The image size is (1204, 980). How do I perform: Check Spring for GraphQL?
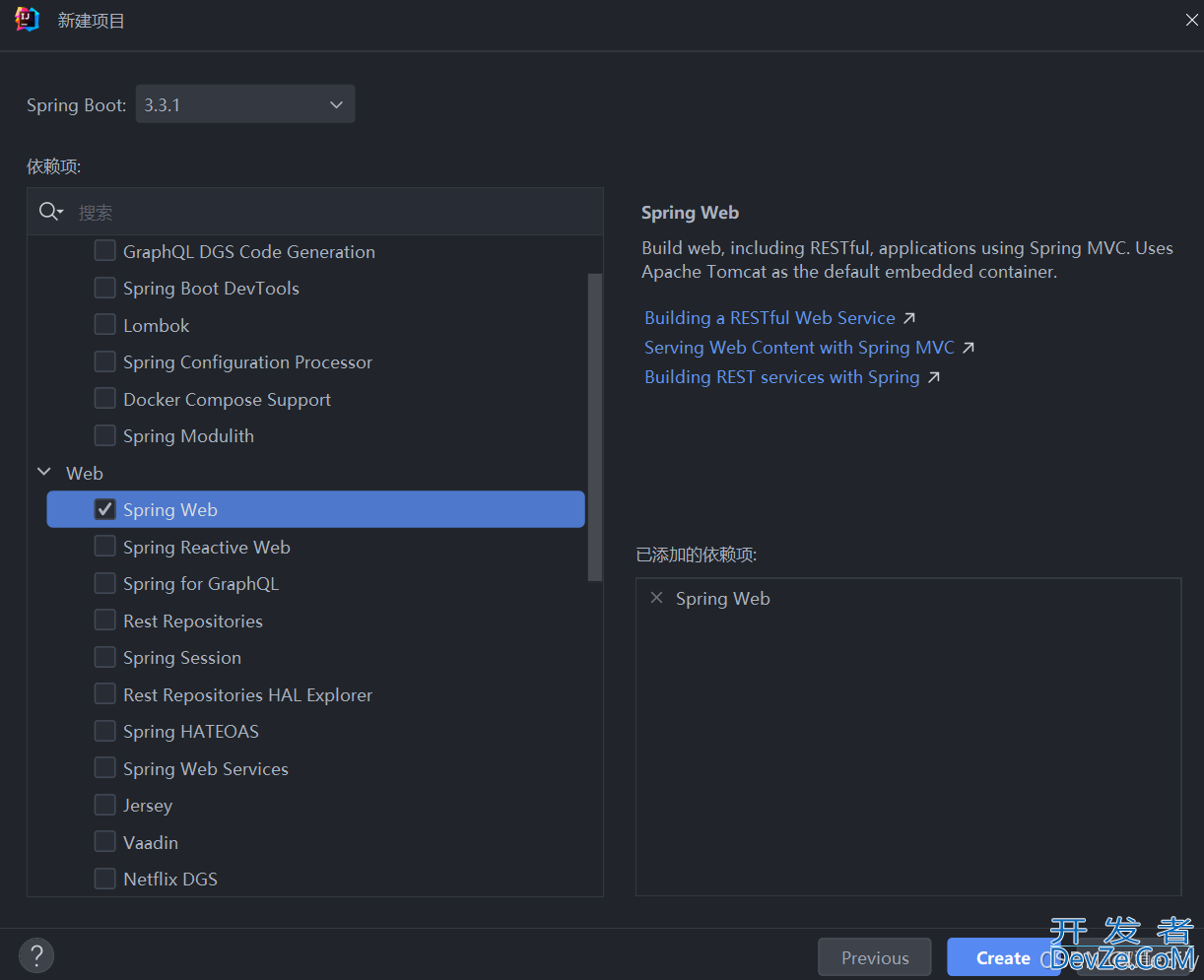click(105, 583)
